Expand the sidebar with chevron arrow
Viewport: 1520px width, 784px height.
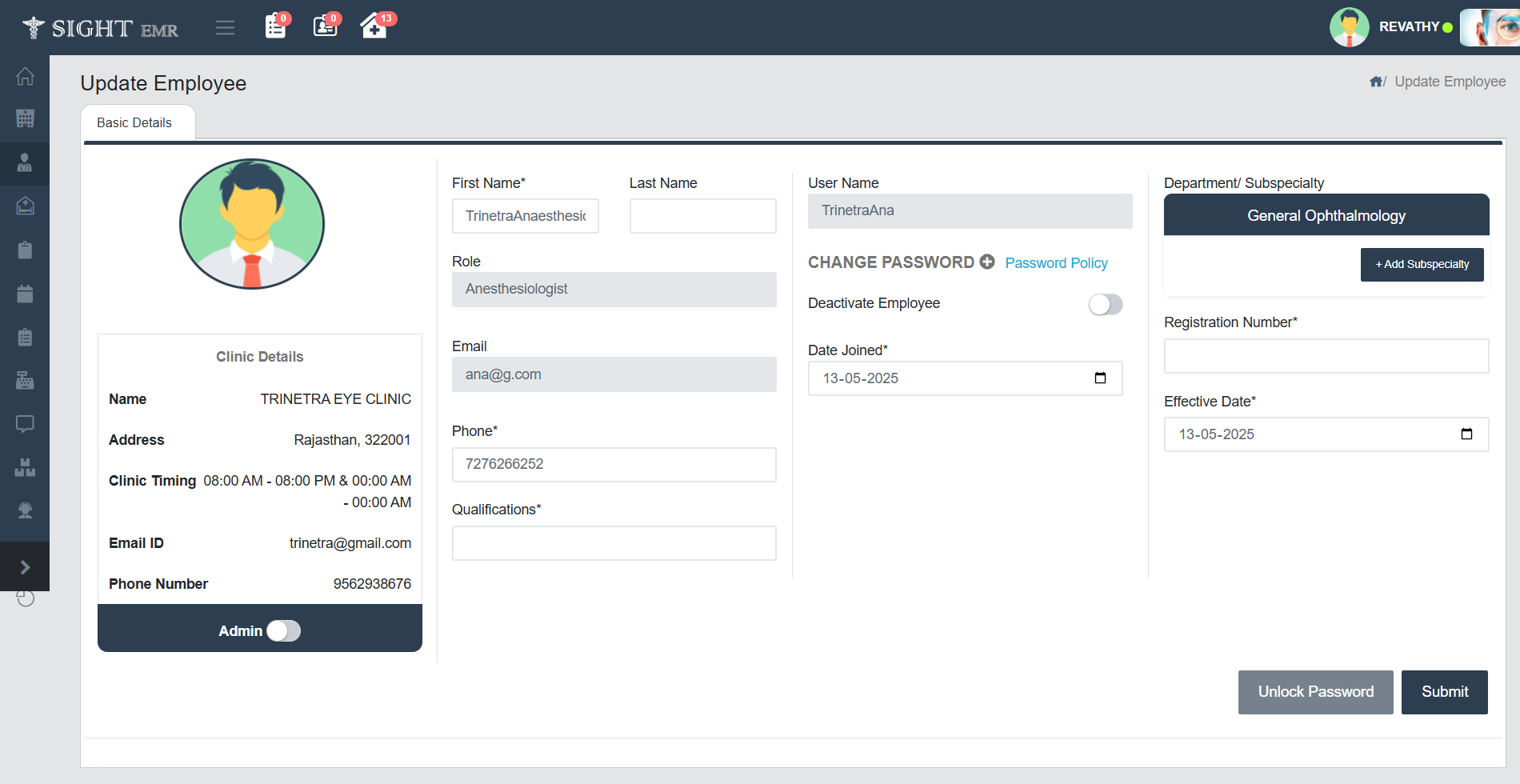coord(25,567)
